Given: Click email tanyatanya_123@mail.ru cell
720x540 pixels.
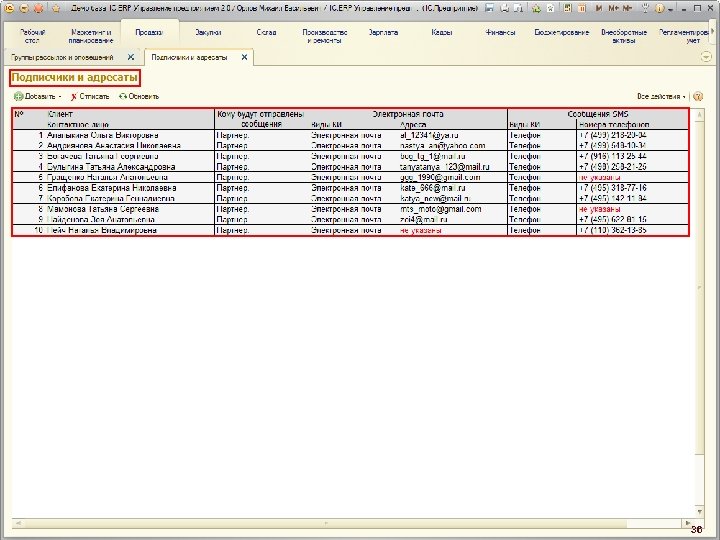Looking at the screenshot, I should click(444, 167).
